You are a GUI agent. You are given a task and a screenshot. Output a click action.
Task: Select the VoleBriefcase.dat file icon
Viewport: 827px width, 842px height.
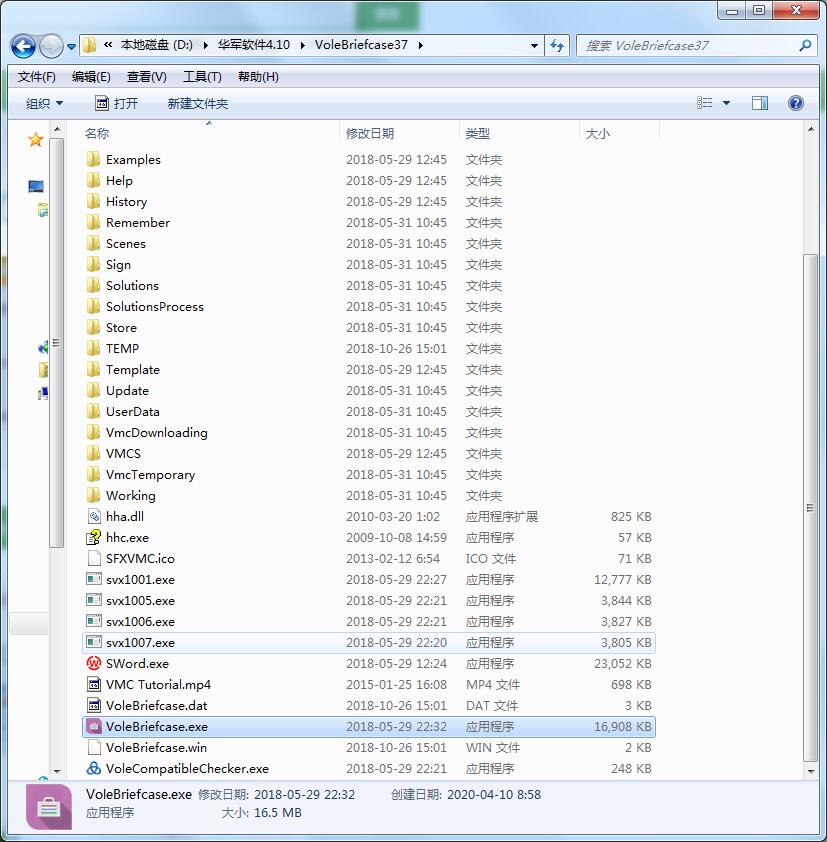click(93, 705)
